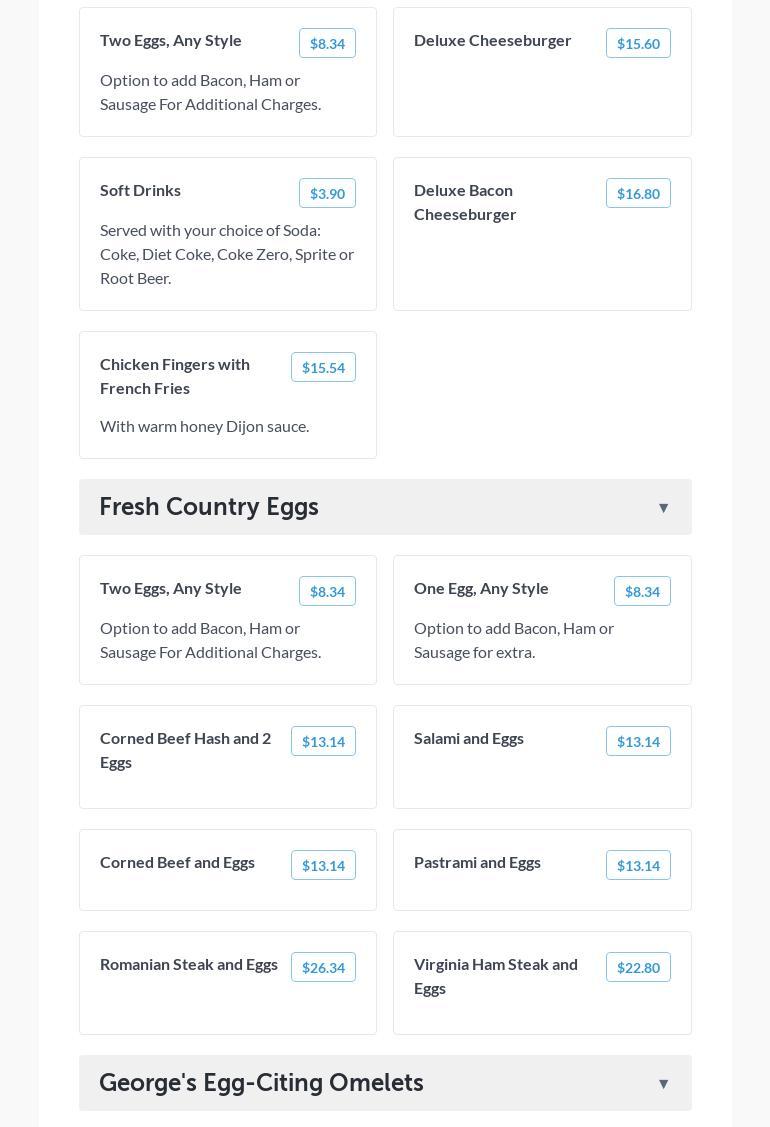Click the Fresh Country Eggs heading text
The height and width of the screenshot is (1127, 770).
coord(209,507)
